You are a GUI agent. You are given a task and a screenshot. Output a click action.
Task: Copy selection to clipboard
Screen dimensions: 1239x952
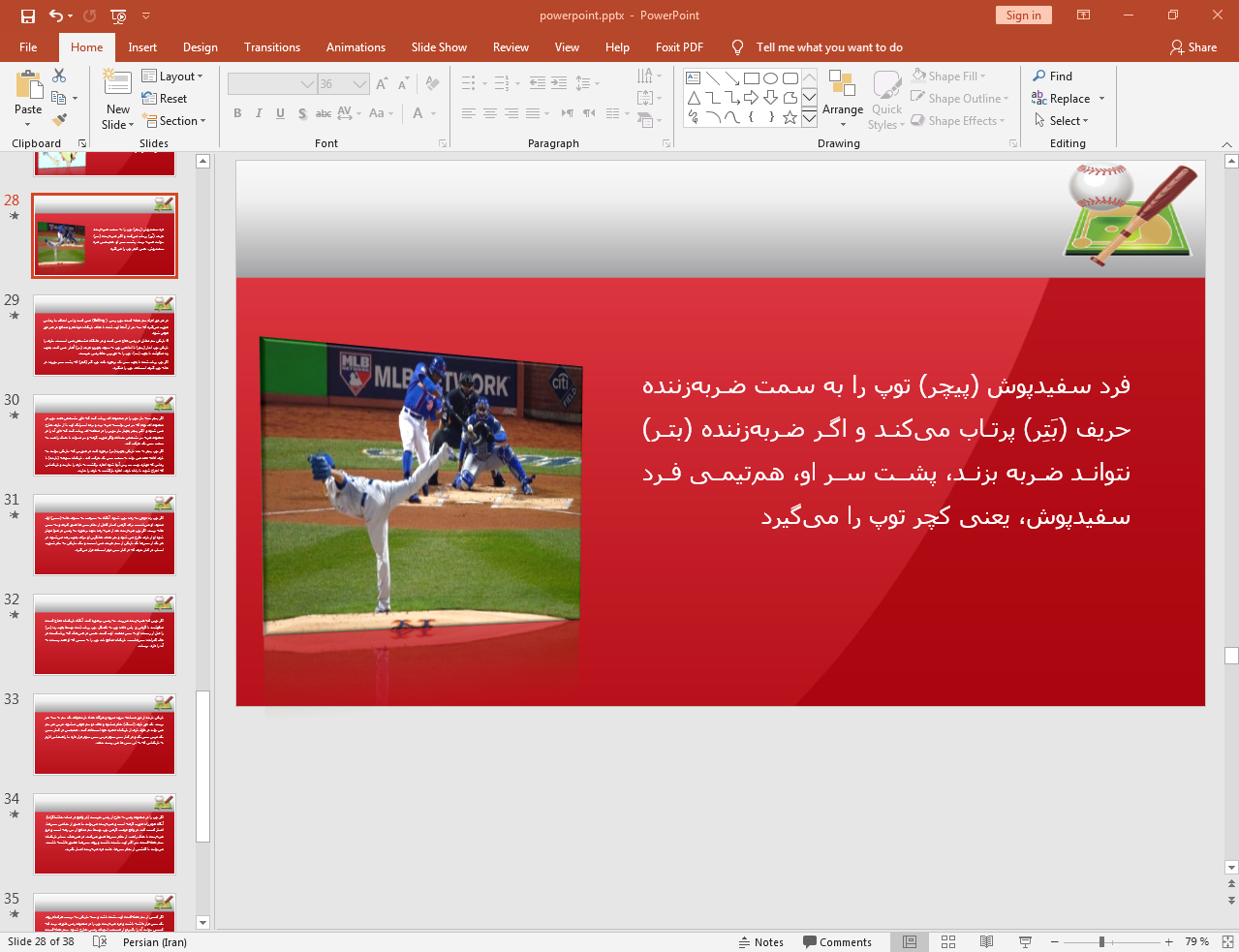tap(59, 98)
